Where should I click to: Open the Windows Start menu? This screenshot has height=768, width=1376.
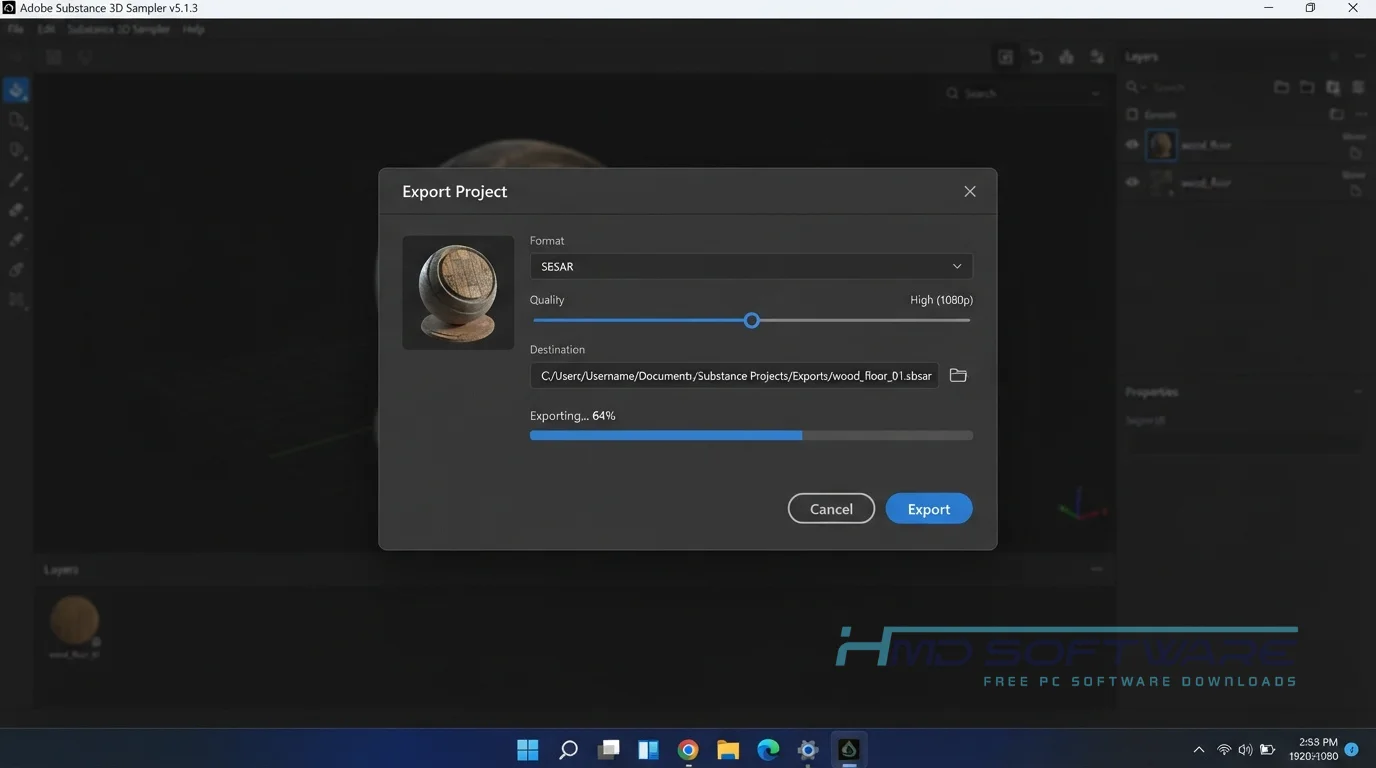click(x=528, y=749)
